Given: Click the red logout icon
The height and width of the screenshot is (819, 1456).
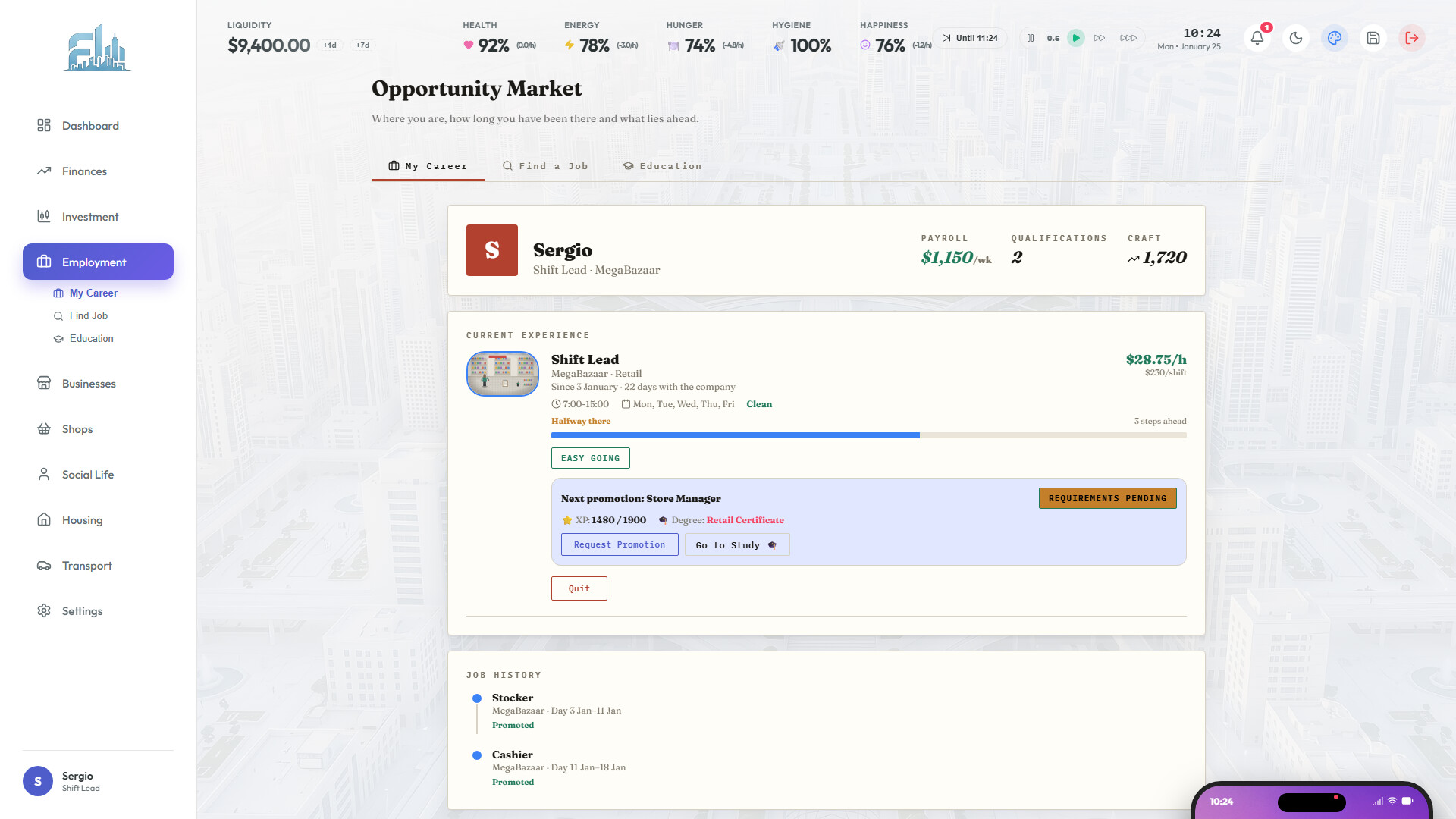Looking at the screenshot, I should 1412,38.
